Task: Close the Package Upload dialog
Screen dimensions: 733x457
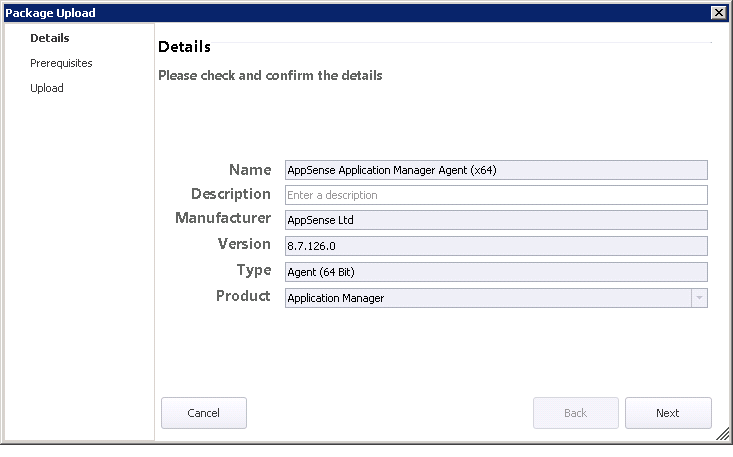Action: (719, 13)
